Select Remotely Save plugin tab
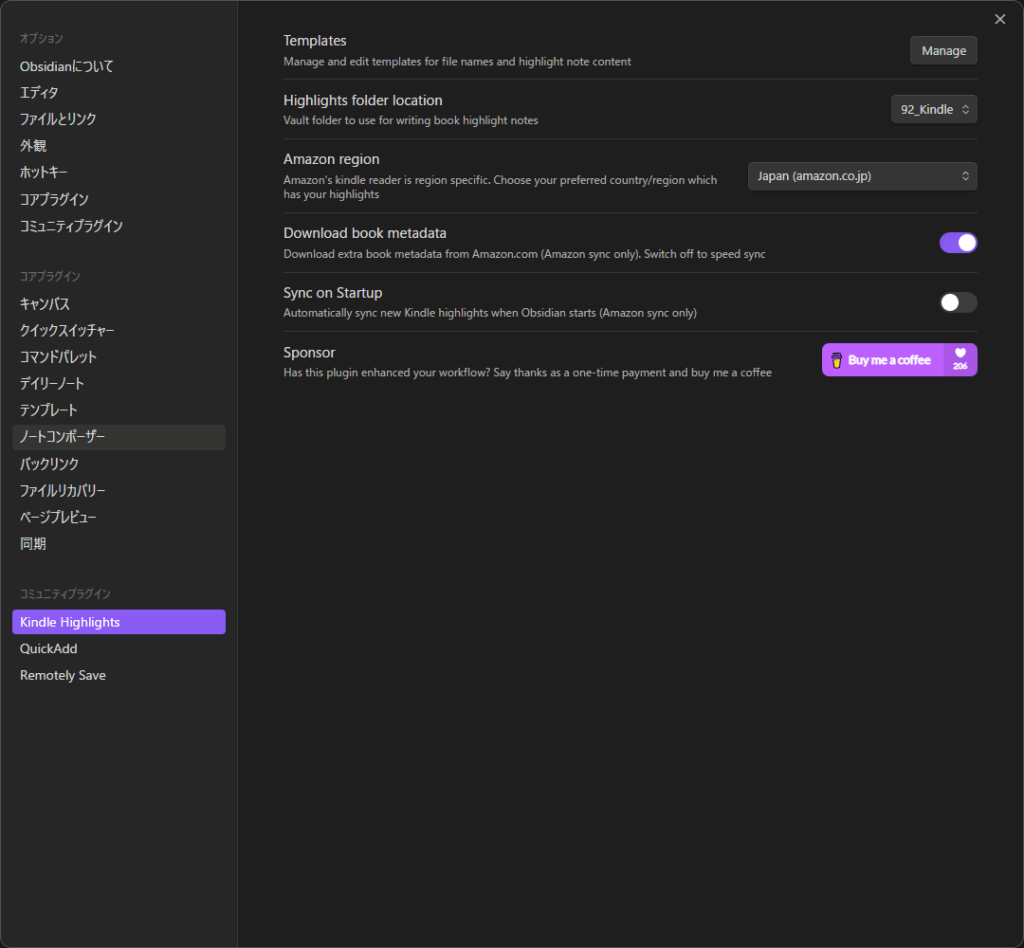 click(119, 675)
